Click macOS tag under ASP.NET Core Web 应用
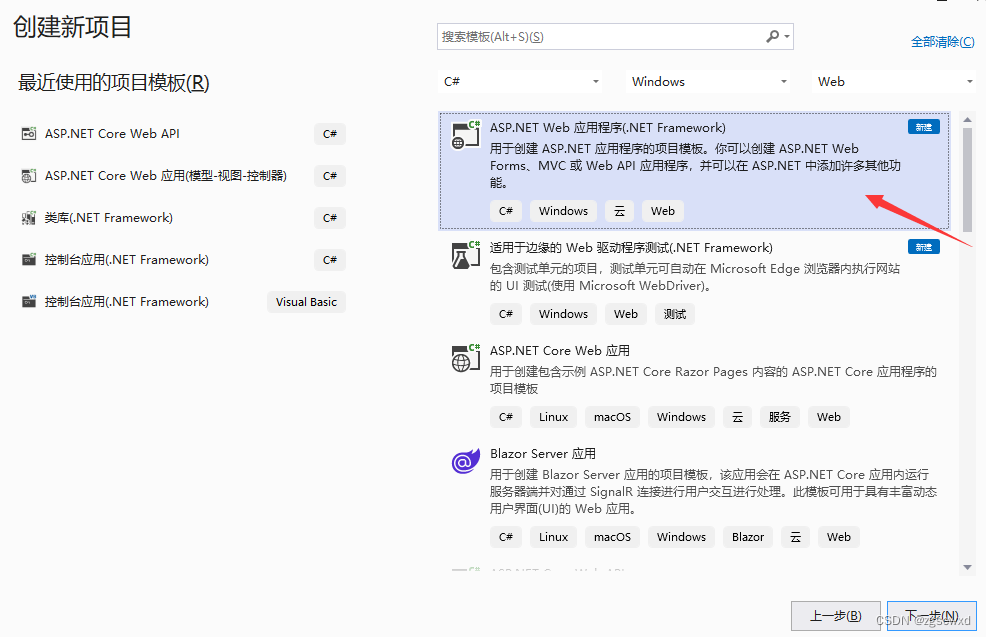Viewport: 986px width, 637px height. point(612,417)
